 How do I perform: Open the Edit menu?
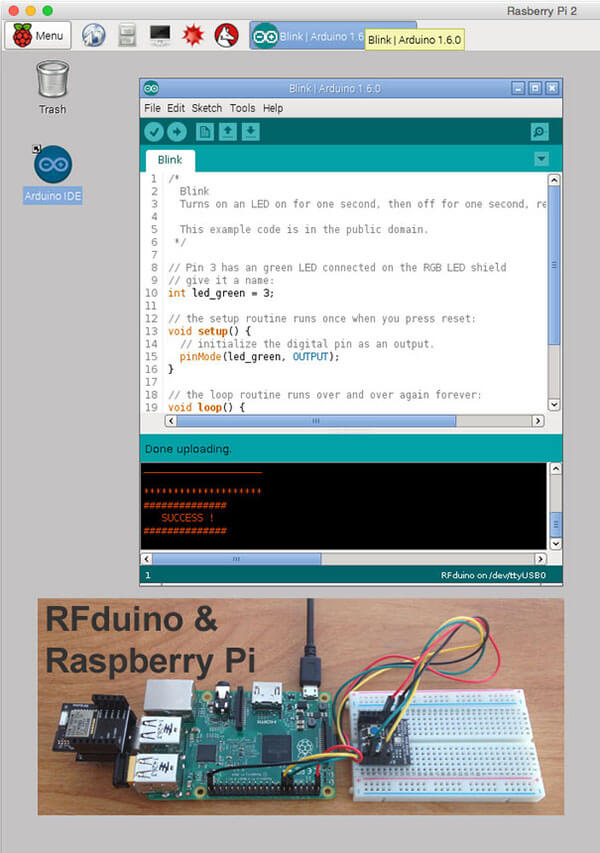click(176, 108)
